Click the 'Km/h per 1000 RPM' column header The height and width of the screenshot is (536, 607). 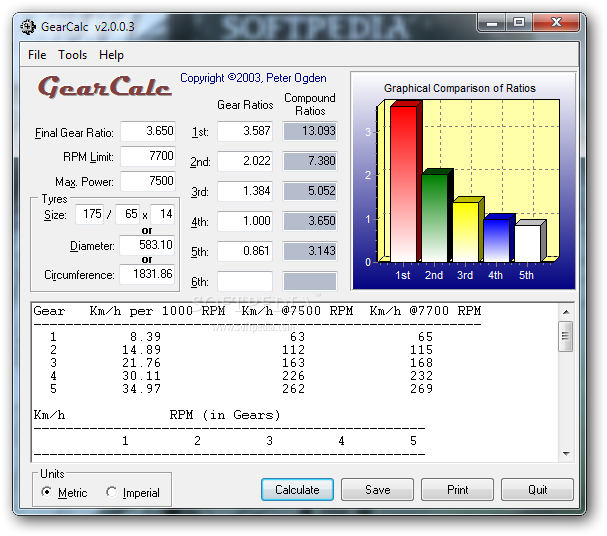tap(157, 311)
